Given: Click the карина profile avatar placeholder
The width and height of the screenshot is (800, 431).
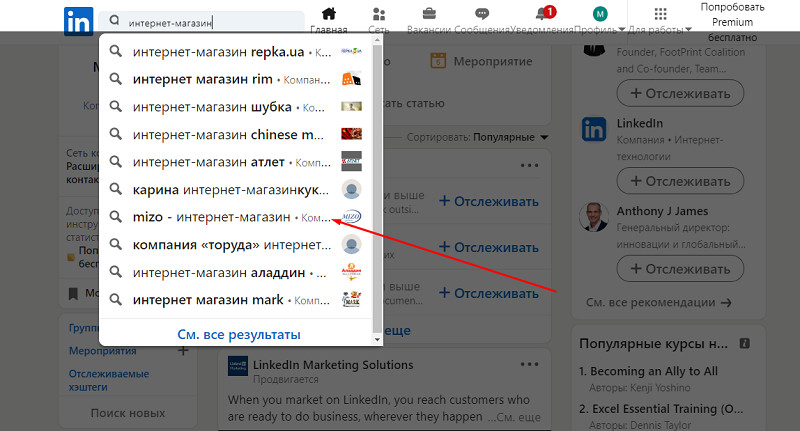Looking at the screenshot, I should pyautogui.click(x=351, y=189).
